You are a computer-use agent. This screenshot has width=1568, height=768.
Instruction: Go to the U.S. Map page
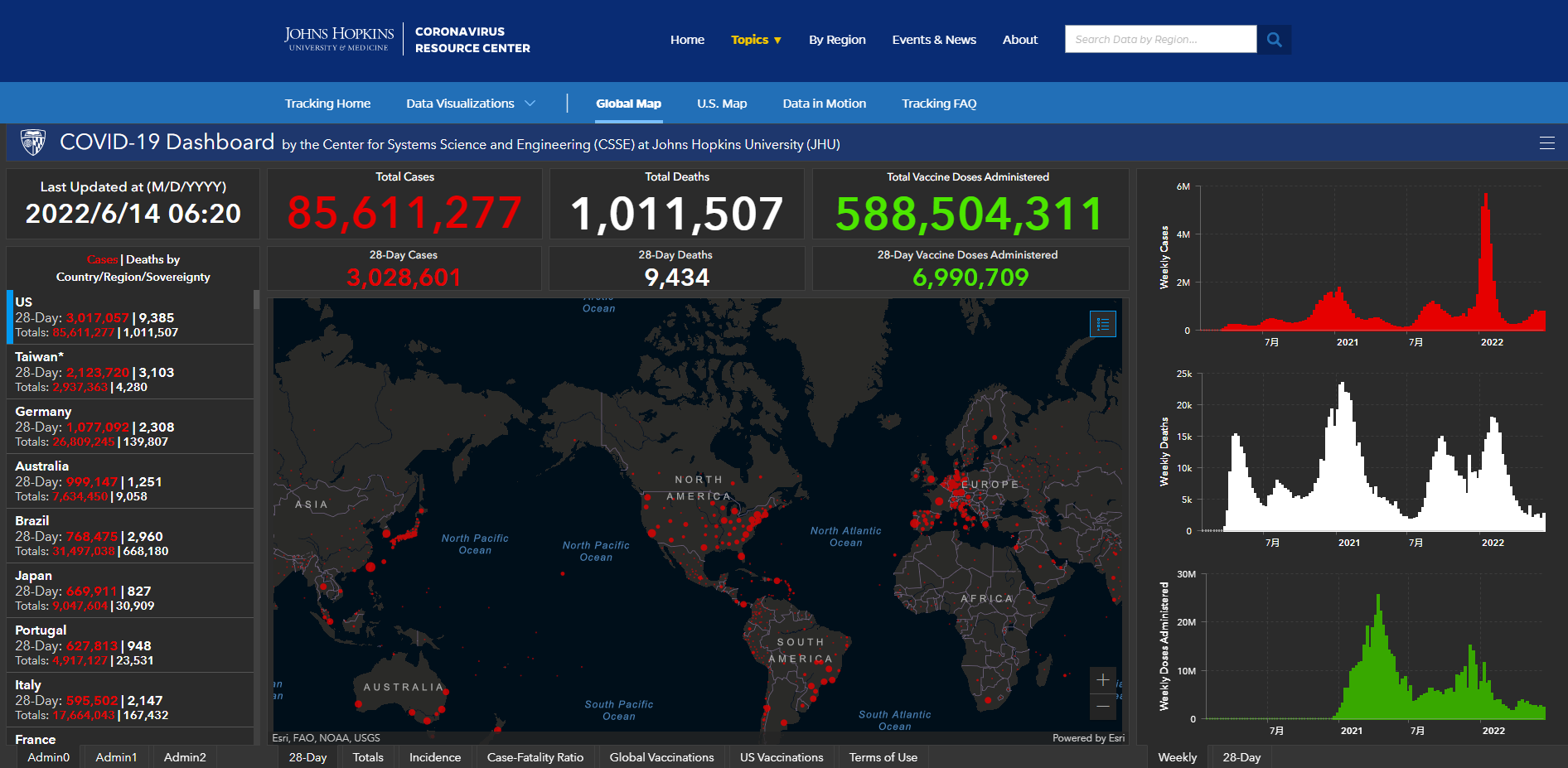click(x=721, y=104)
